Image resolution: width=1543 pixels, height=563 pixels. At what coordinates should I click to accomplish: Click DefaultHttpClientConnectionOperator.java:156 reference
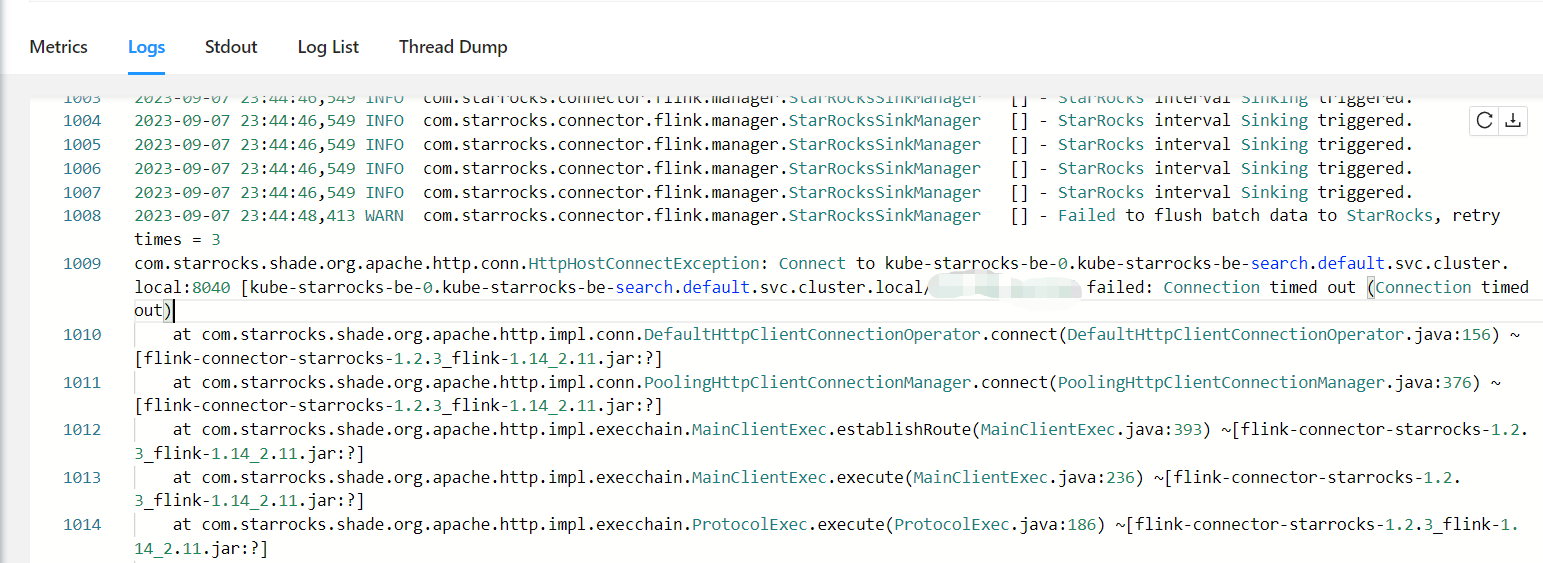pos(1278,335)
